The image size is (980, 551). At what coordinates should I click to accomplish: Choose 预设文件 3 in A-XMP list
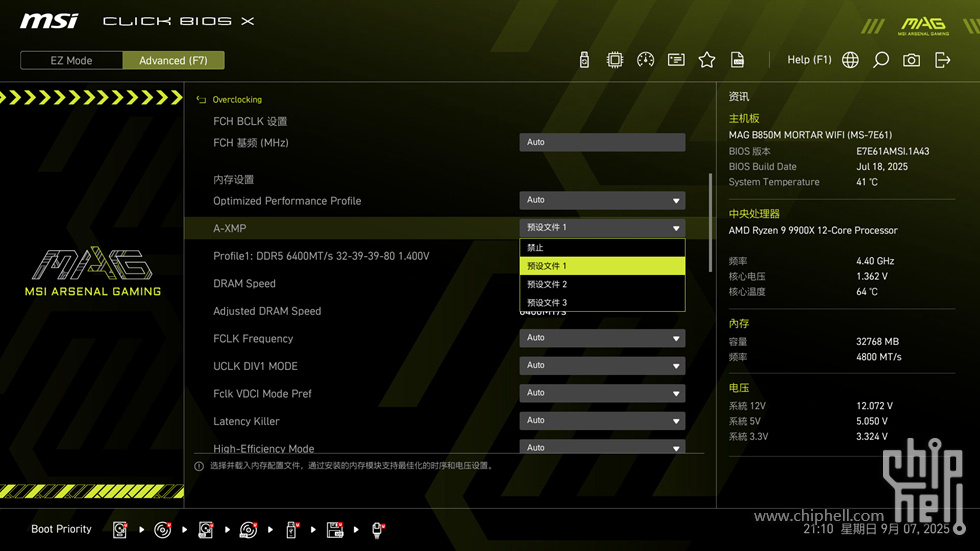tap(602, 302)
